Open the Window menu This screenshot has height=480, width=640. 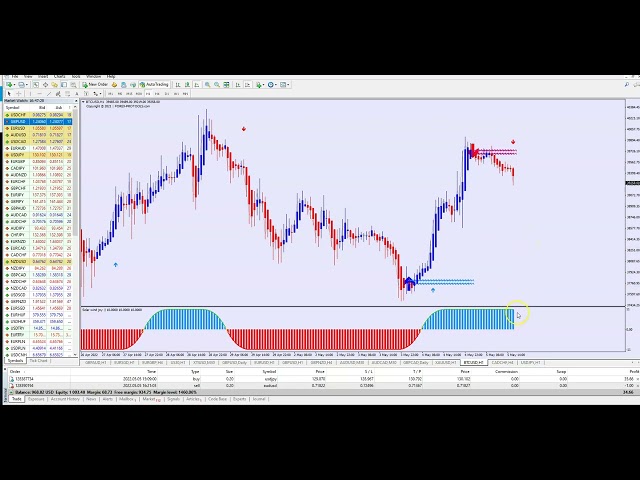coord(93,76)
